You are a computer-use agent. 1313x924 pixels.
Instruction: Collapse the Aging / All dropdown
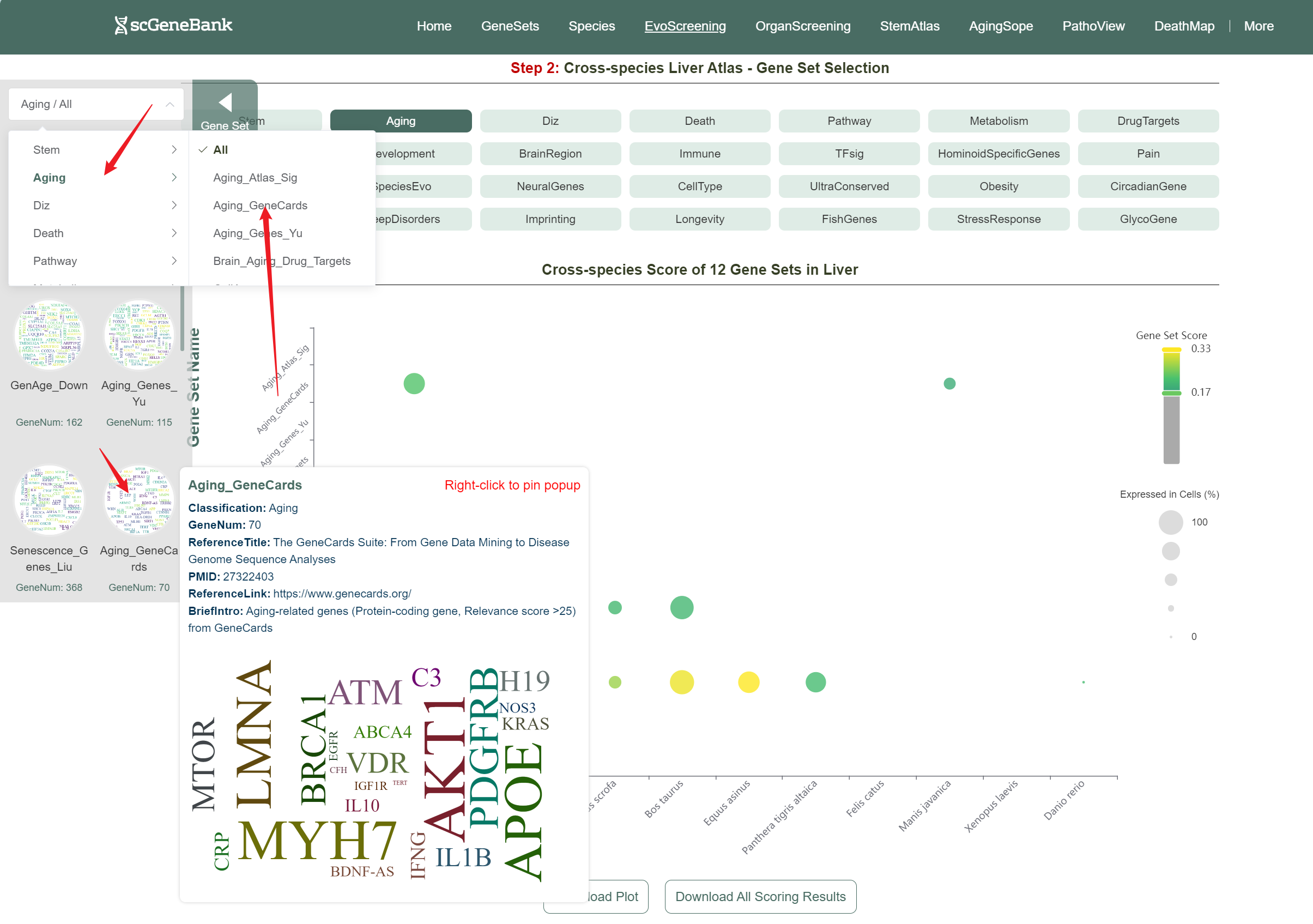(x=170, y=104)
